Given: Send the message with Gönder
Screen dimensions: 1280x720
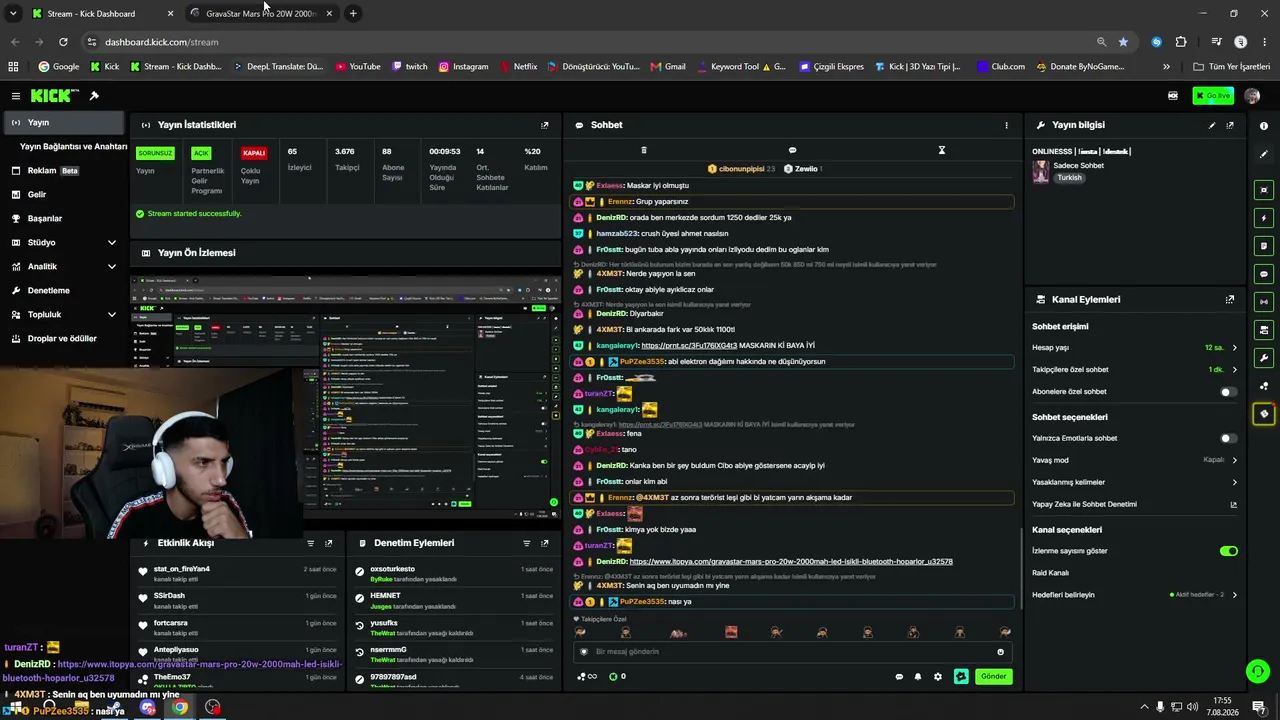Looking at the screenshot, I should coord(993,677).
